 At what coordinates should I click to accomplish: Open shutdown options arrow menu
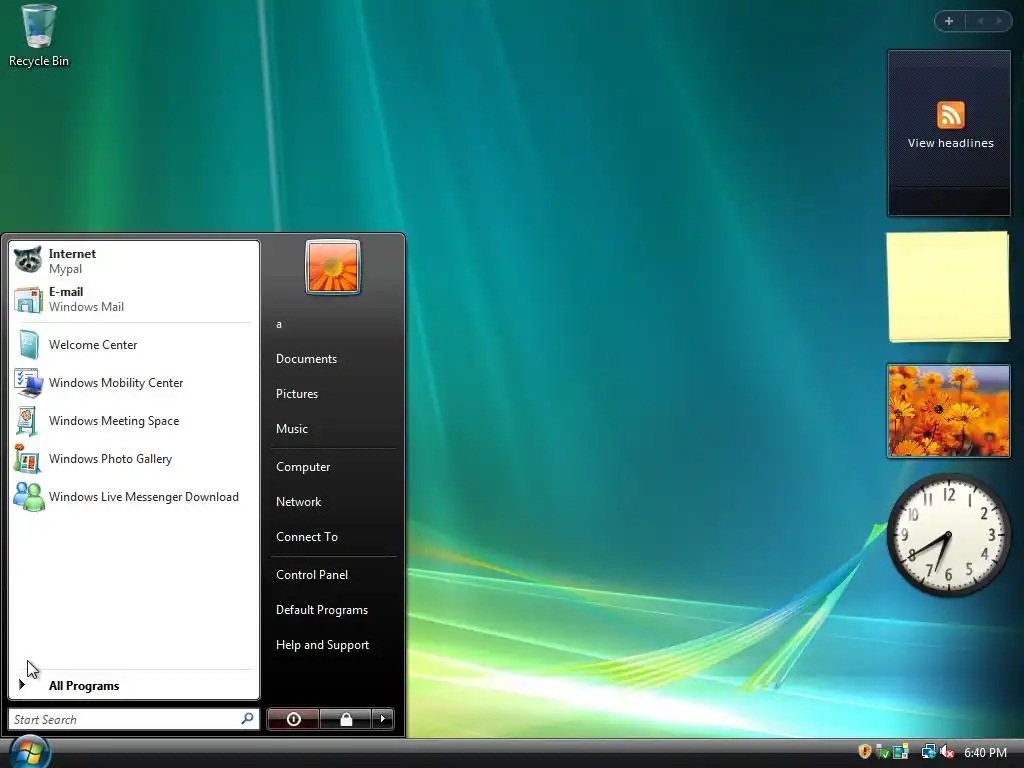coord(383,719)
